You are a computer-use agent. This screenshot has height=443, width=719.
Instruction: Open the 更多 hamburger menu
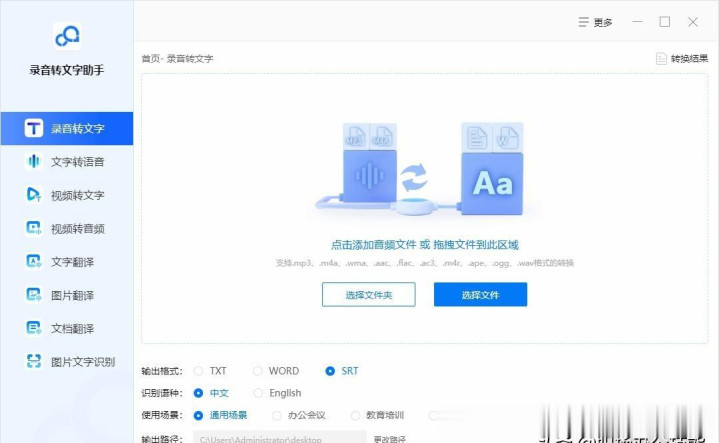point(584,22)
